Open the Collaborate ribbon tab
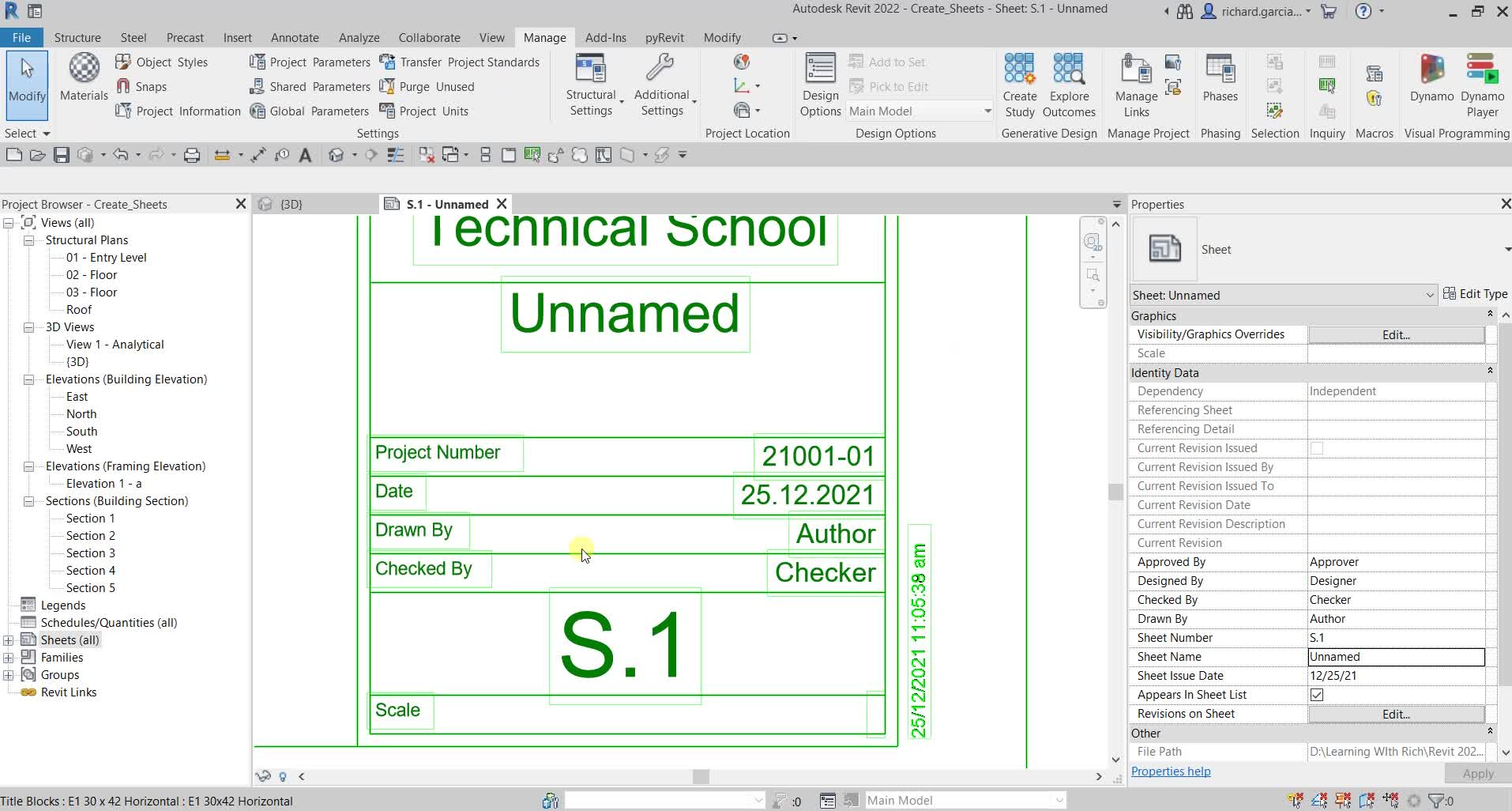The width and height of the screenshot is (1512, 811). point(429,37)
